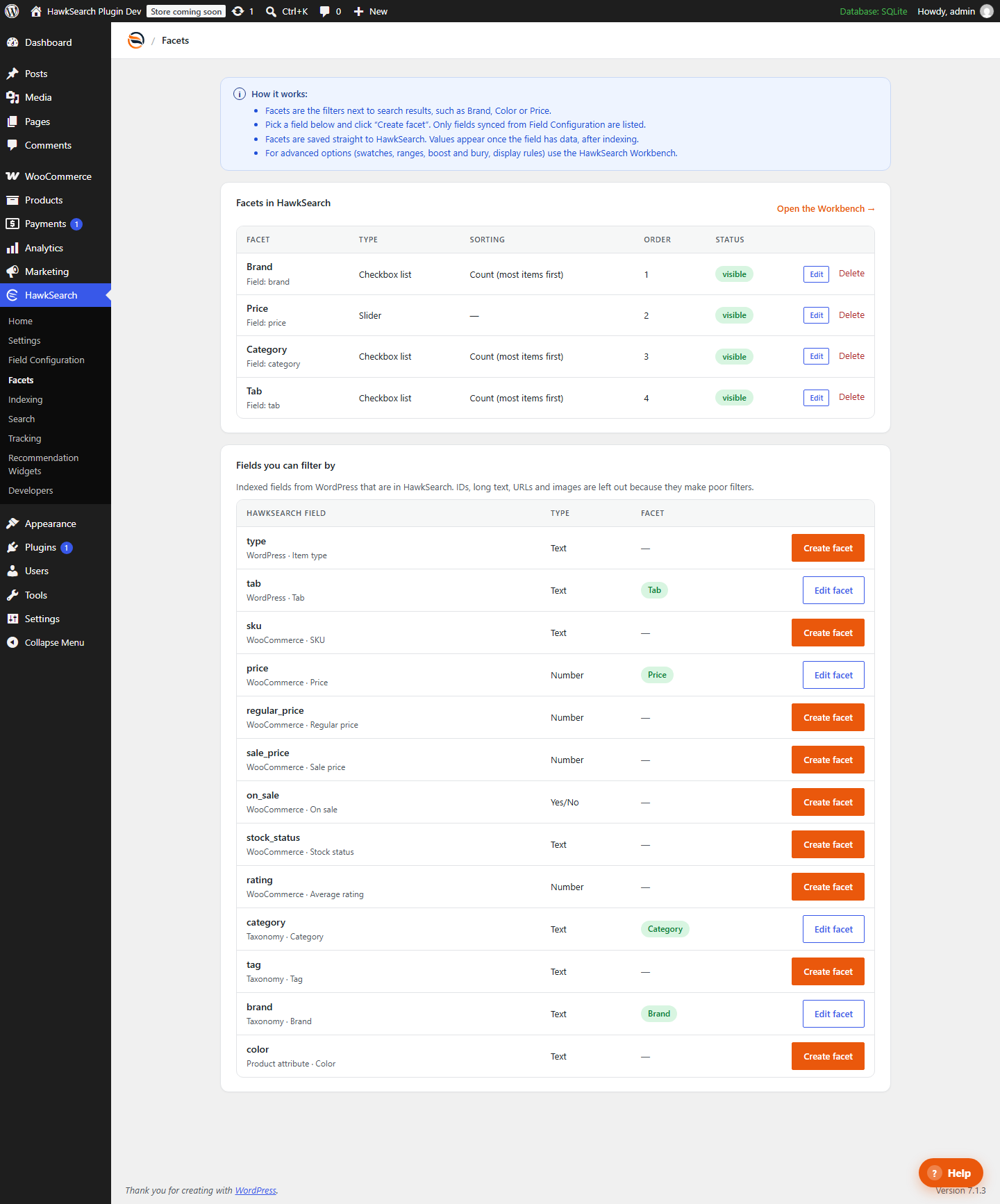Image resolution: width=1000 pixels, height=1204 pixels.
Task: Click the Brand tag in brand row
Action: pyautogui.click(x=658, y=1014)
